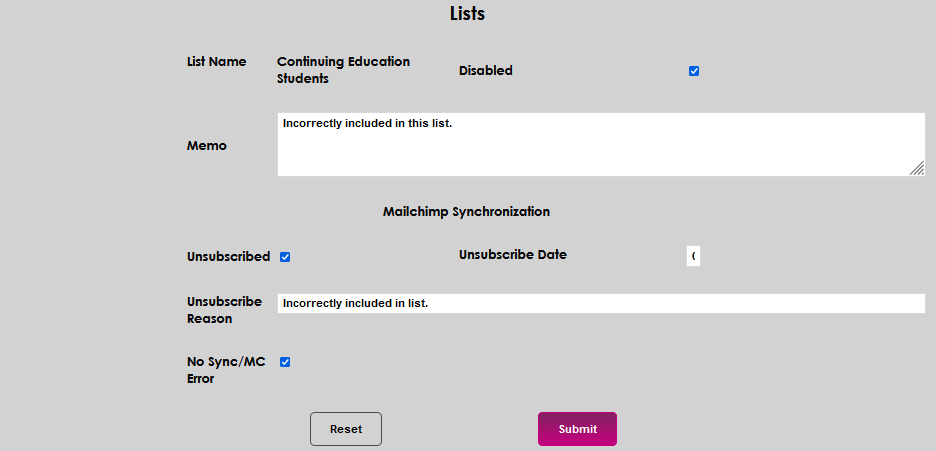Uncheck the Unsubscribed checkbox
The height and width of the screenshot is (451, 936).
coord(285,257)
